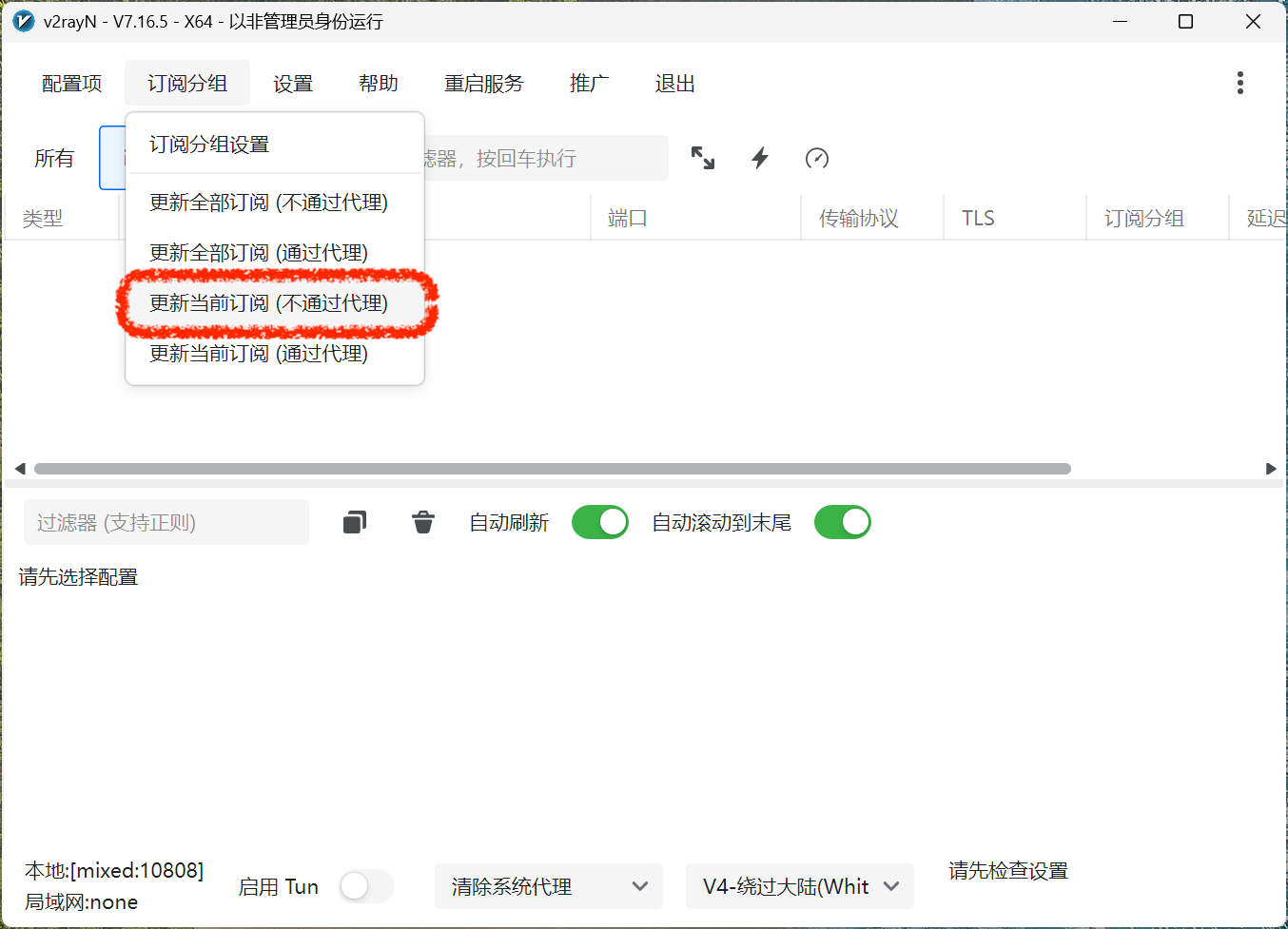Switch to the 所有 tab
Viewport: 1288px width, 929px height.
[x=54, y=158]
